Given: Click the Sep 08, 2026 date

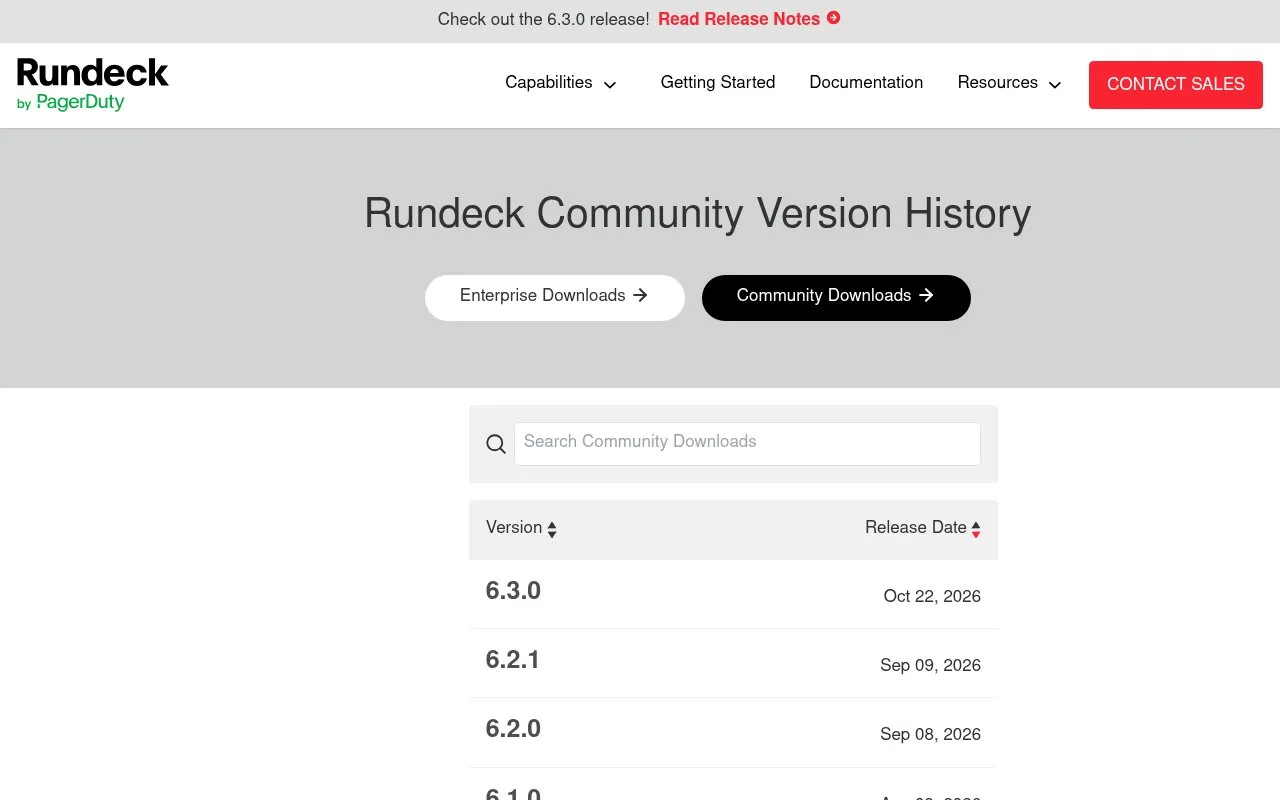Looking at the screenshot, I should (930, 735).
